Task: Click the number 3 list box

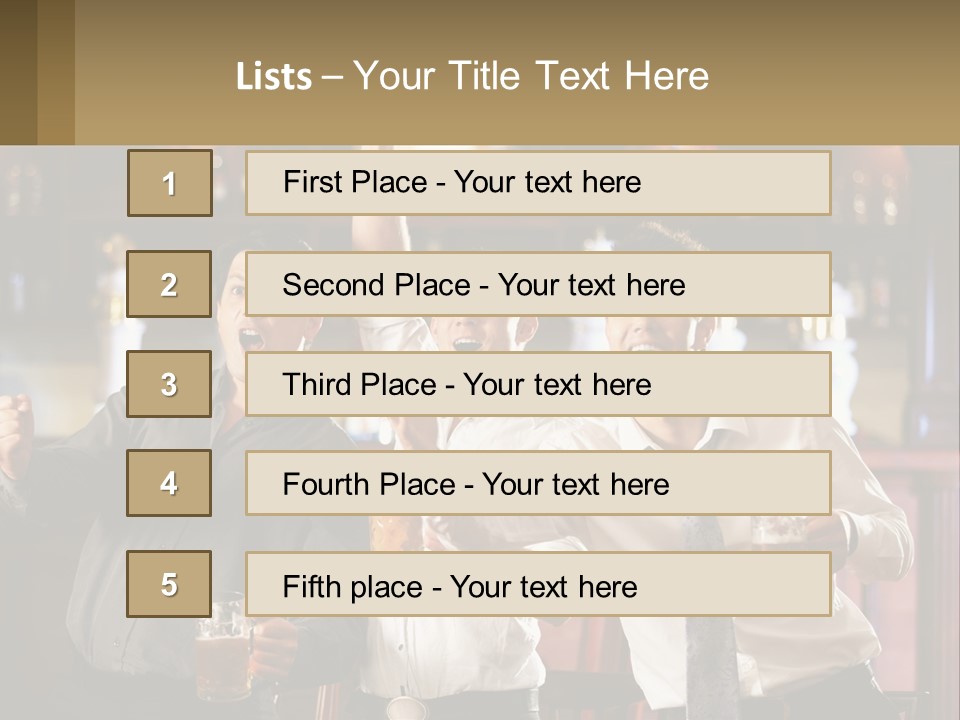Action: (x=169, y=384)
